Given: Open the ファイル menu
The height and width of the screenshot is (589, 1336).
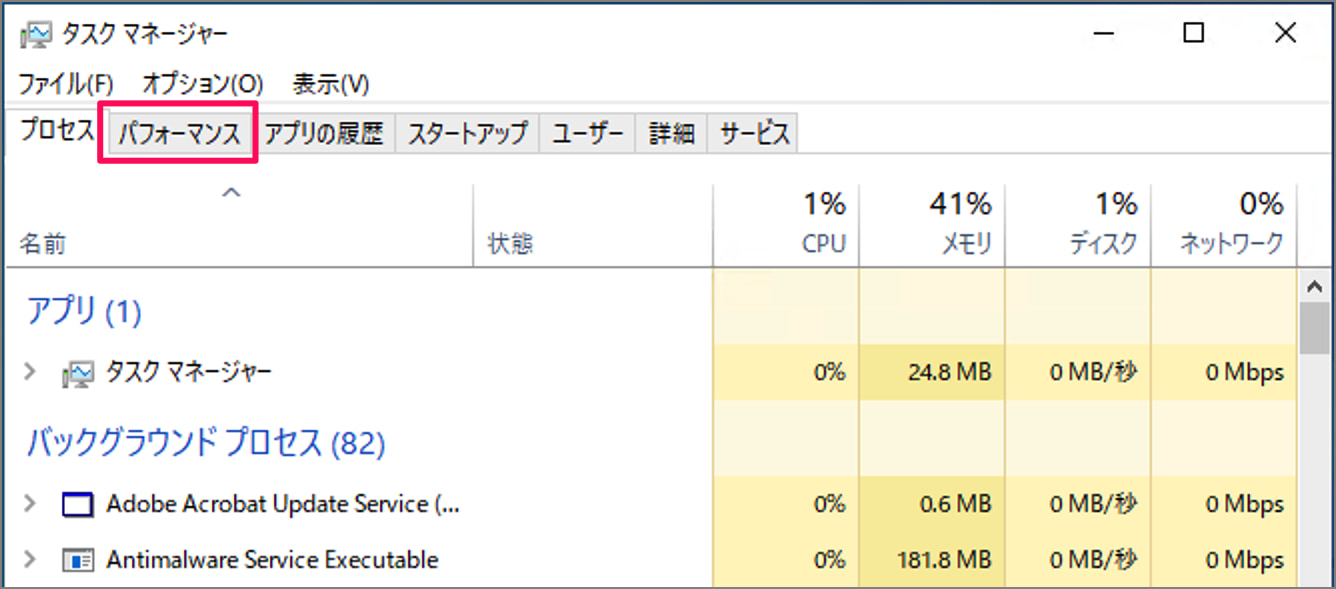Looking at the screenshot, I should click(x=63, y=84).
